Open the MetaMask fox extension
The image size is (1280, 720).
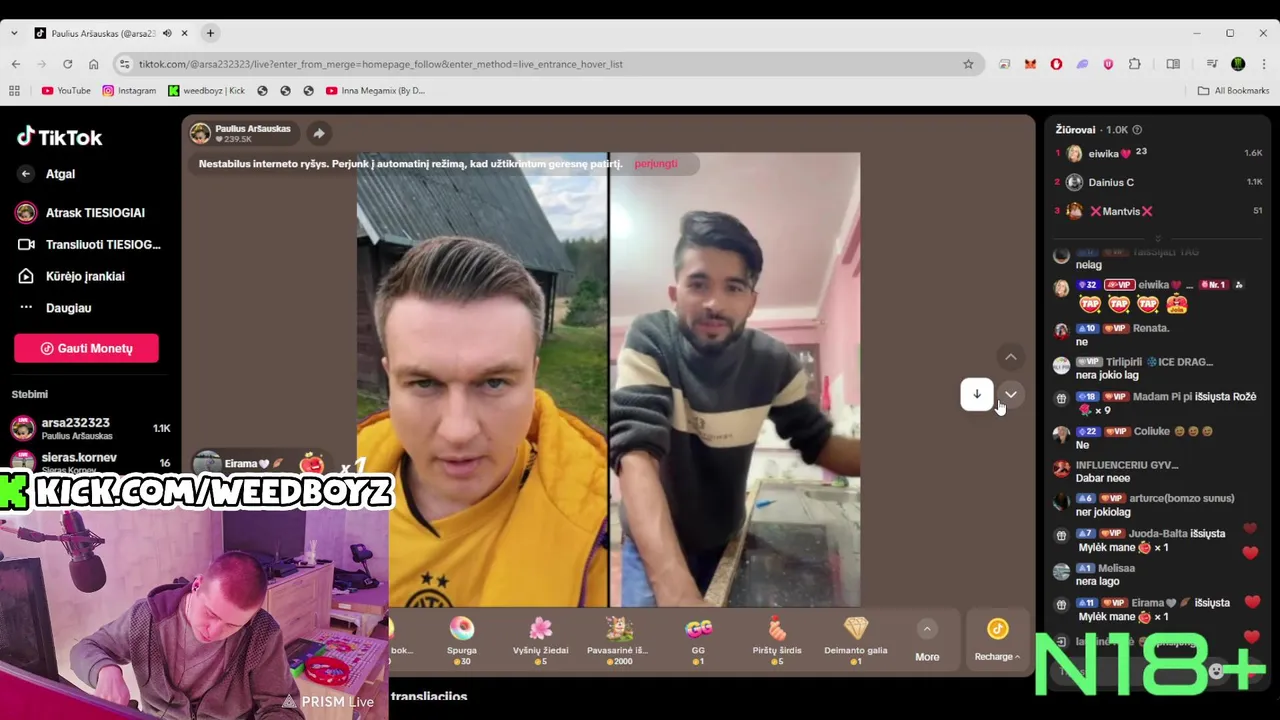(1030, 64)
